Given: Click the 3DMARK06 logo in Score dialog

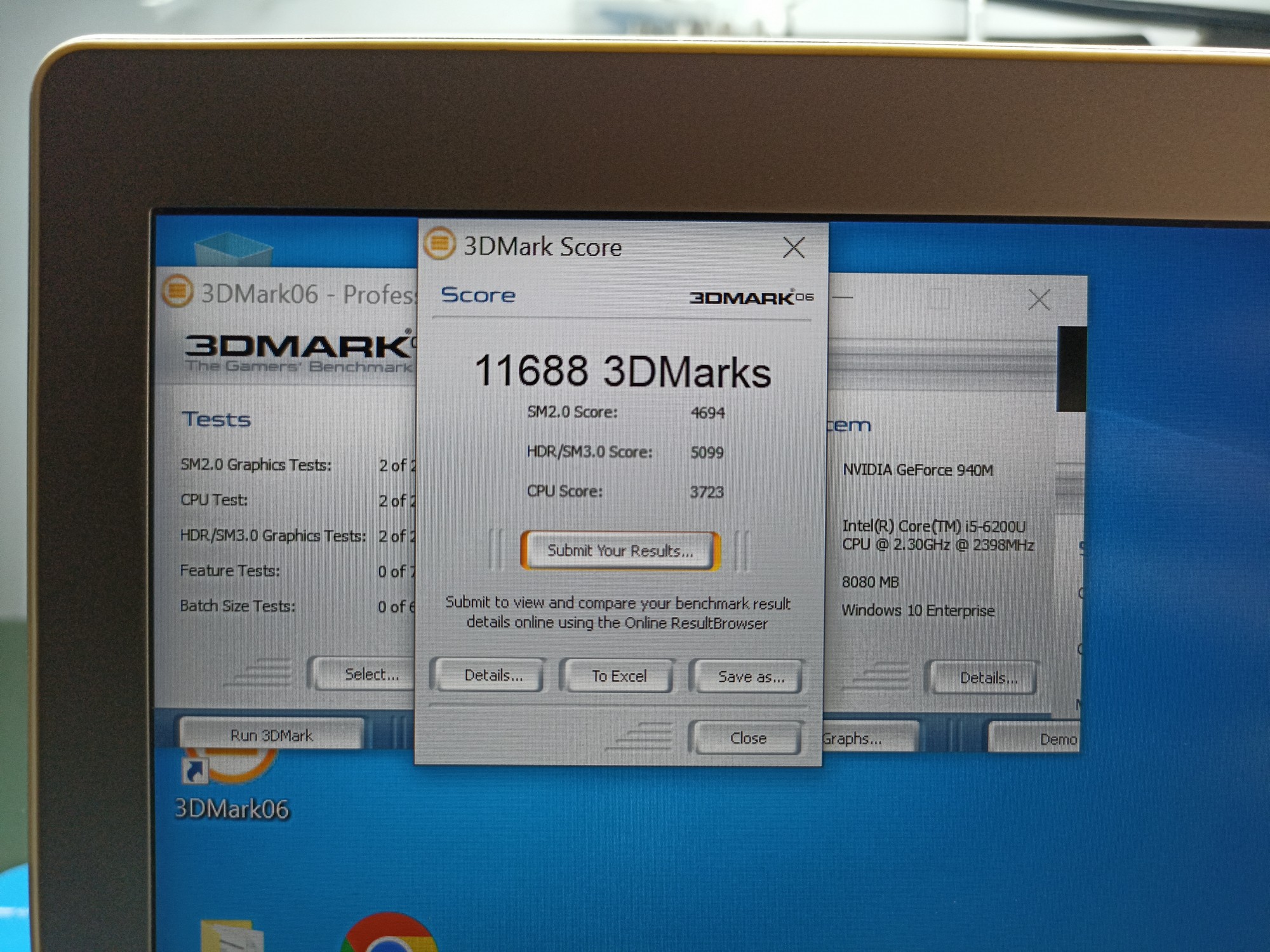Looking at the screenshot, I should 751,297.
